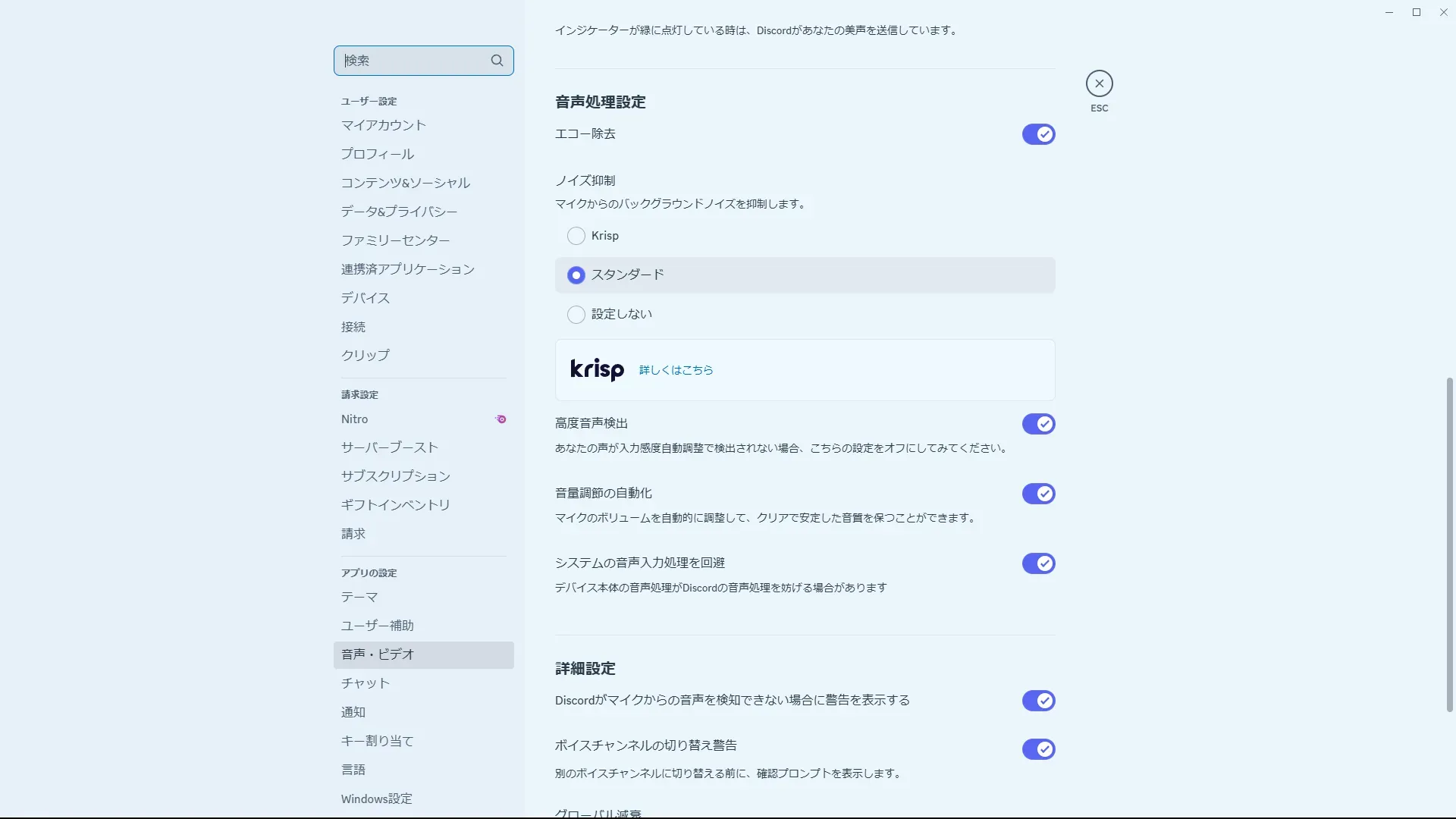Click the search magnifier icon
The width and height of the screenshot is (1456, 819).
(x=497, y=61)
